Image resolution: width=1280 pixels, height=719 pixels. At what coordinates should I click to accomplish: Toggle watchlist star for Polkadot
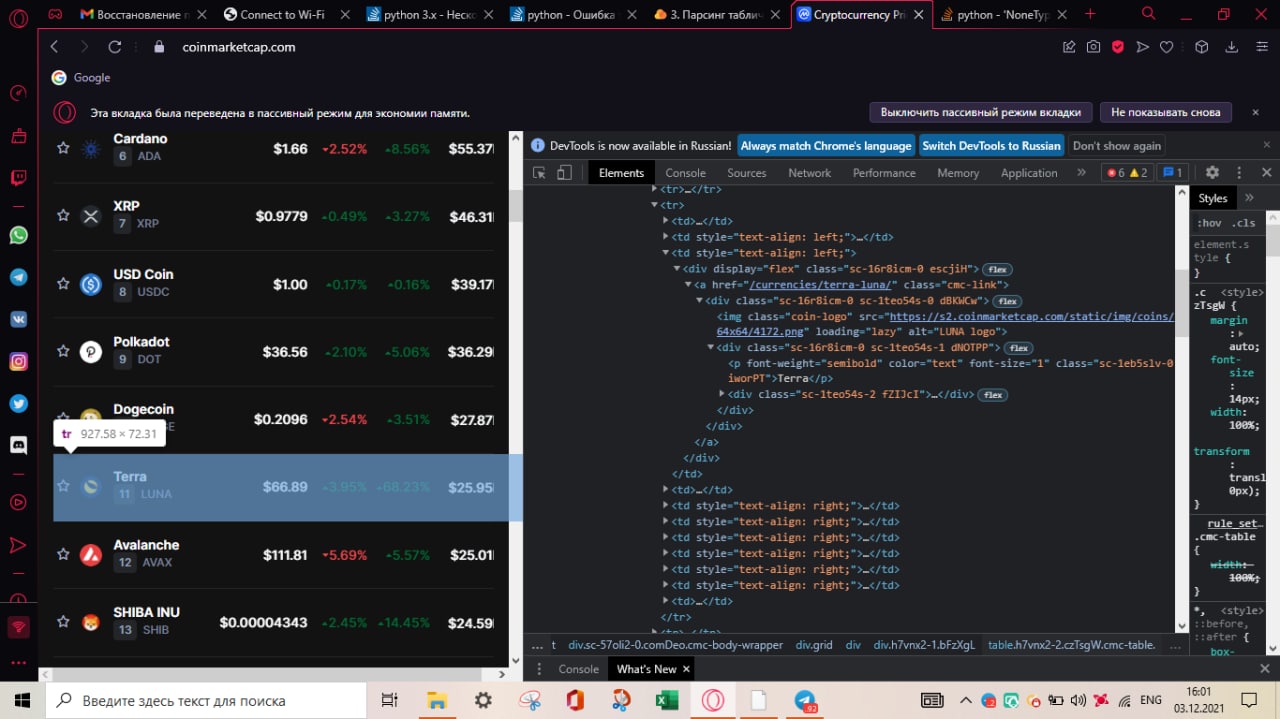click(63, 351)
